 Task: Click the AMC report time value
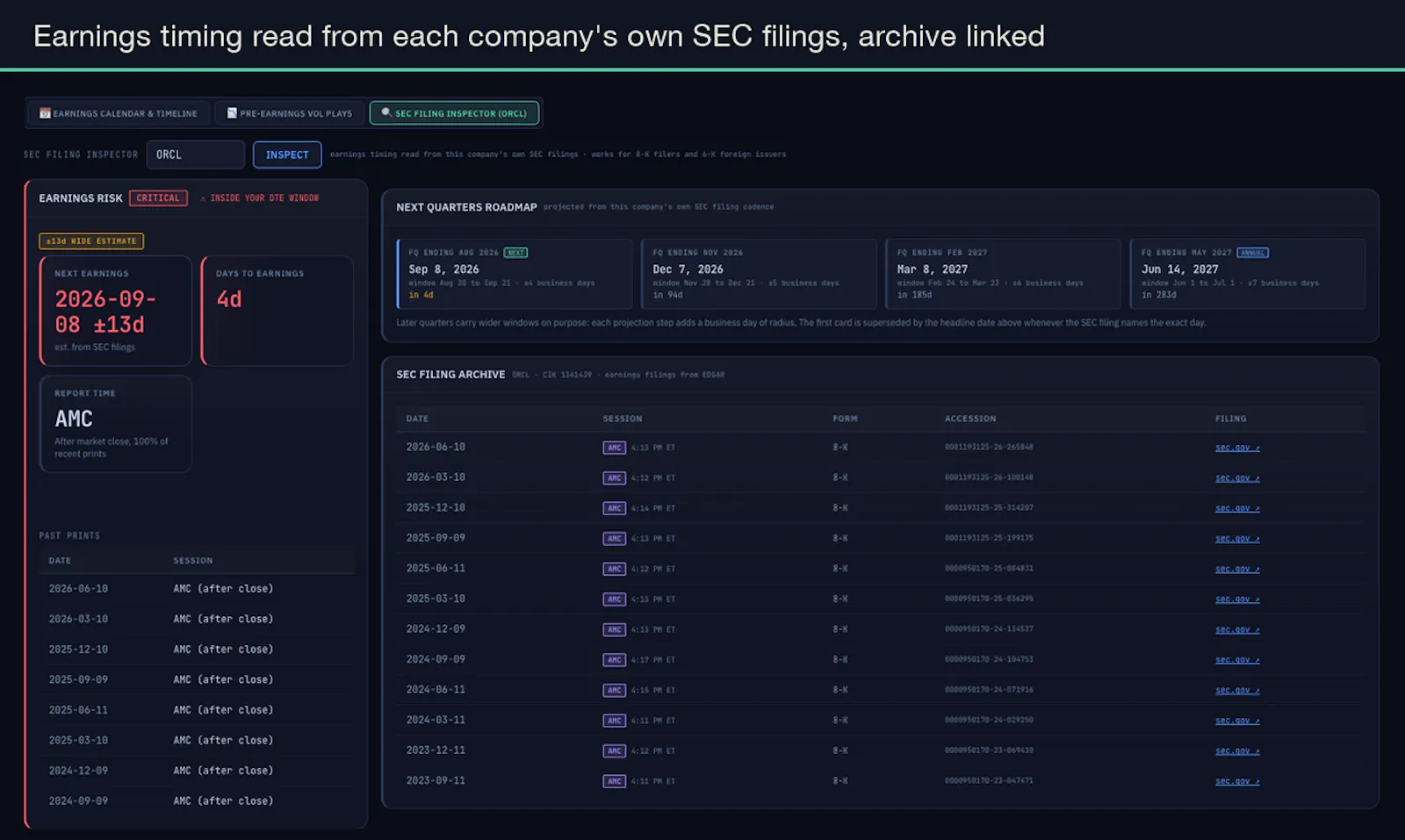[x=74, y=419]
